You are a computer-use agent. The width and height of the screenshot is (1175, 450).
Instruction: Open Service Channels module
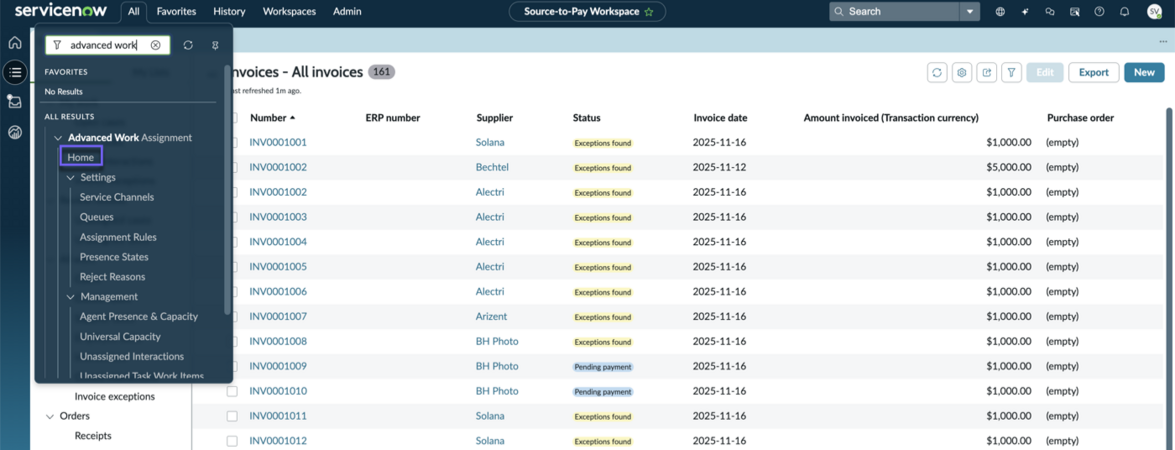coord(117,197)
